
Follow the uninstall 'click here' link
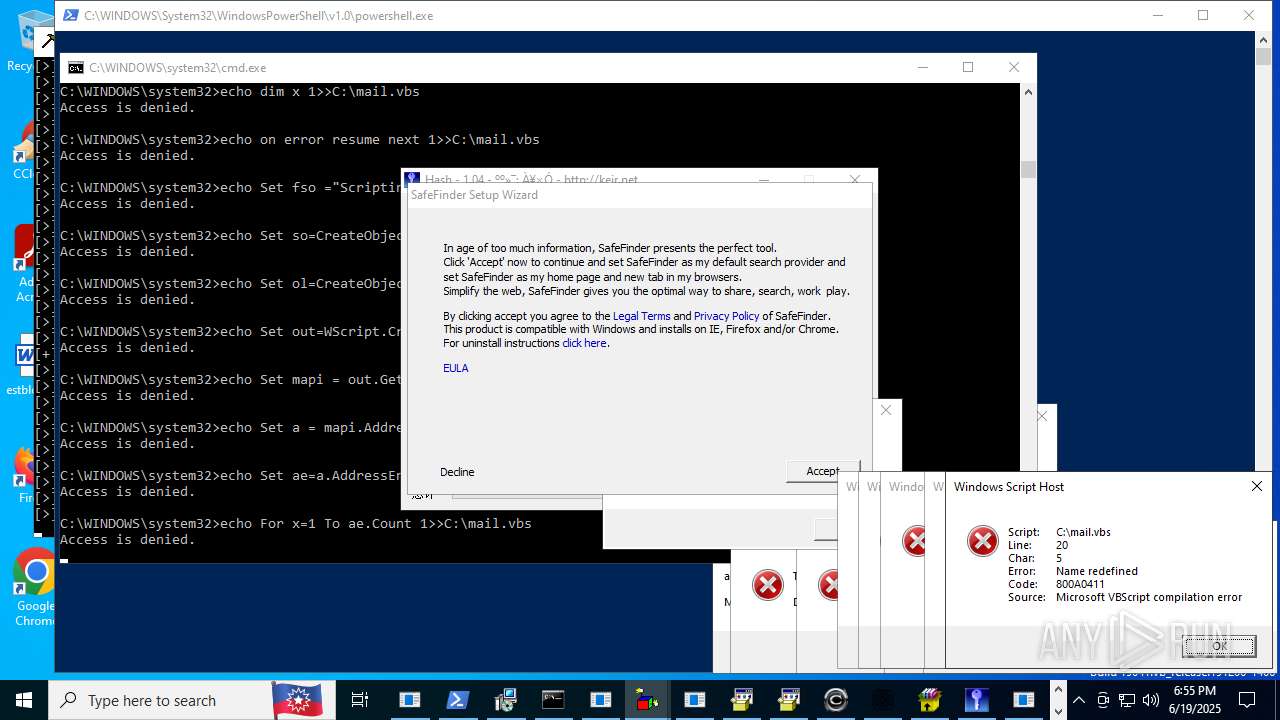[584, 343]
